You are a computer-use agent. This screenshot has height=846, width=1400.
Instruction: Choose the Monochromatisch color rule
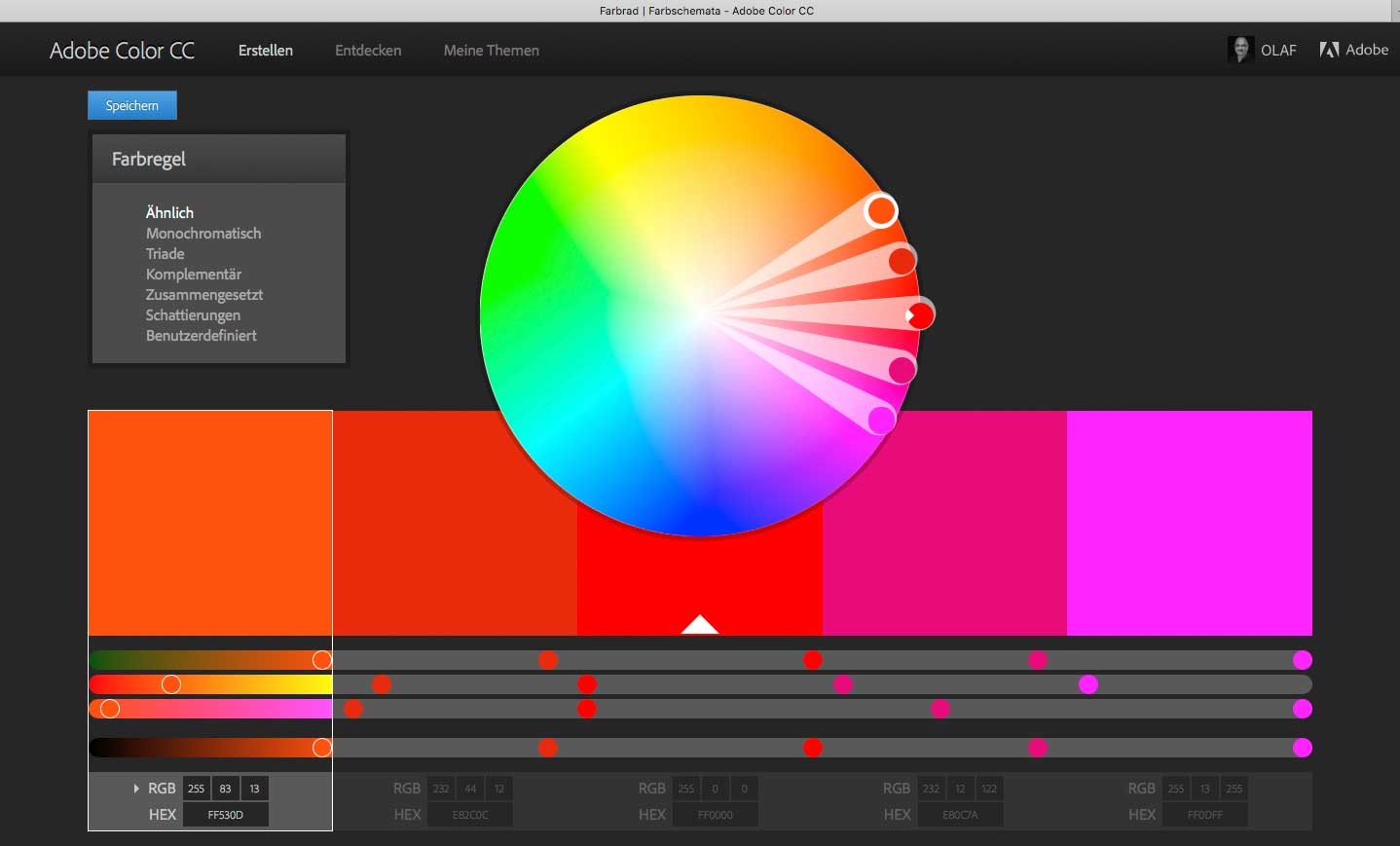(203, 234)
